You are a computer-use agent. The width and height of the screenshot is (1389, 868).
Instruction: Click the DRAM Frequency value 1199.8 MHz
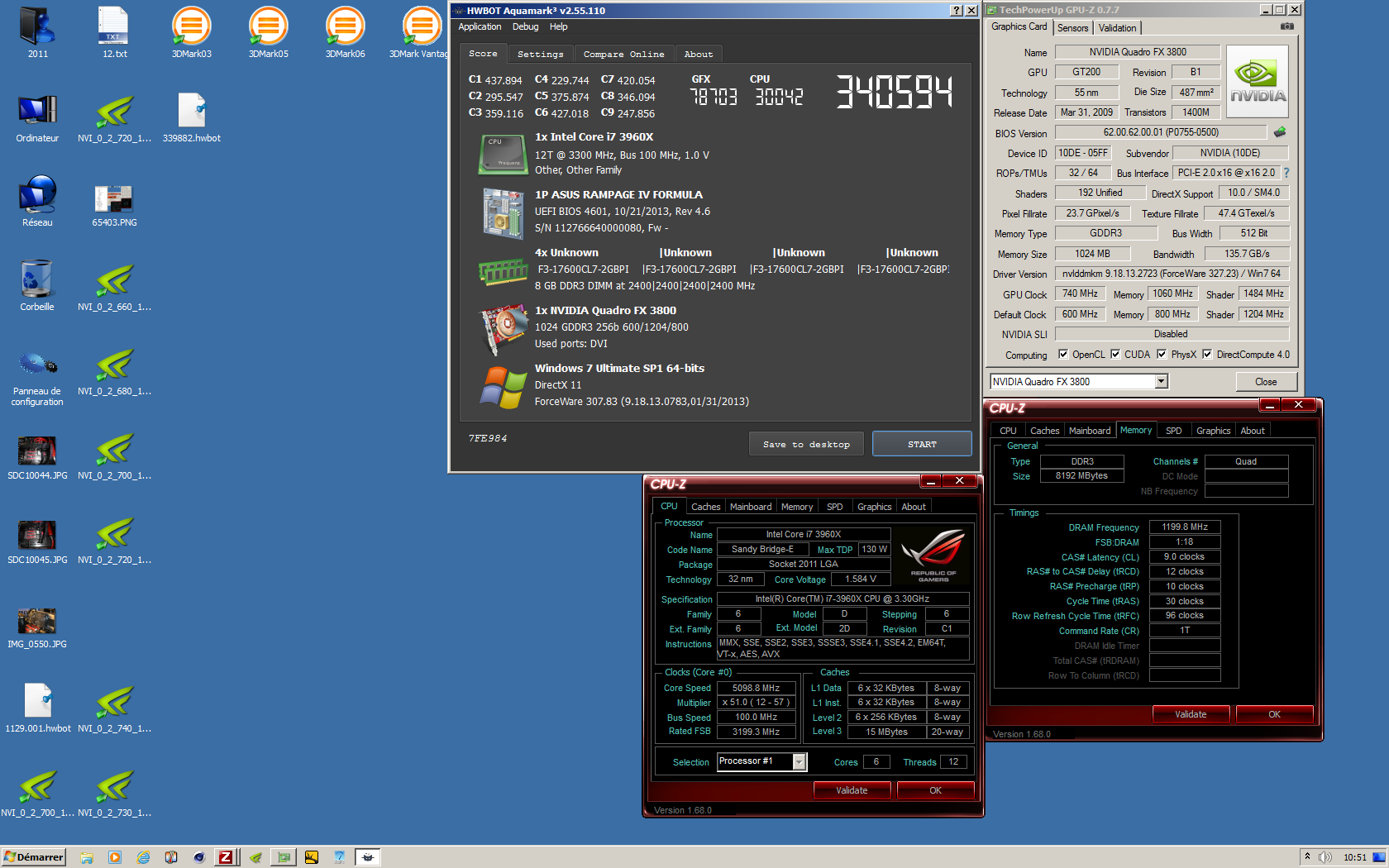(x=1185, y=527)
